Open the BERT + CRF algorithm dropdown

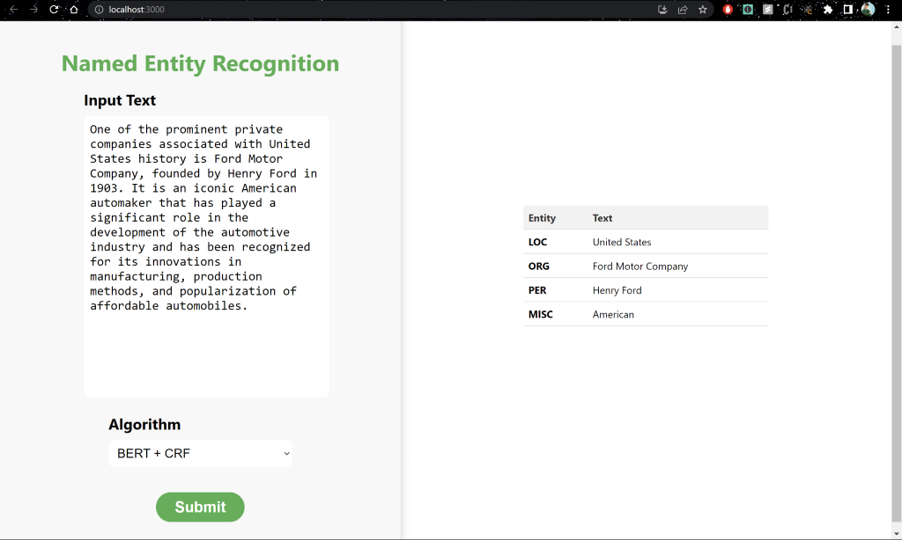pyautogui.click(x=200, y=453)
